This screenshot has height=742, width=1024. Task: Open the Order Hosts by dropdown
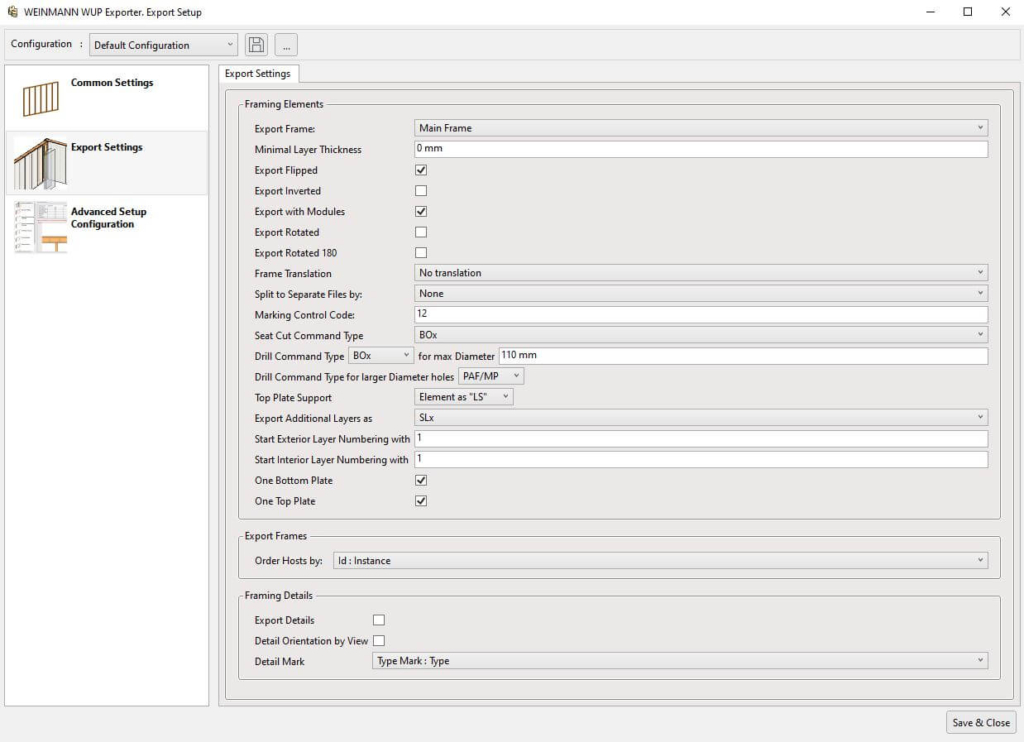(x=660, y=560)
